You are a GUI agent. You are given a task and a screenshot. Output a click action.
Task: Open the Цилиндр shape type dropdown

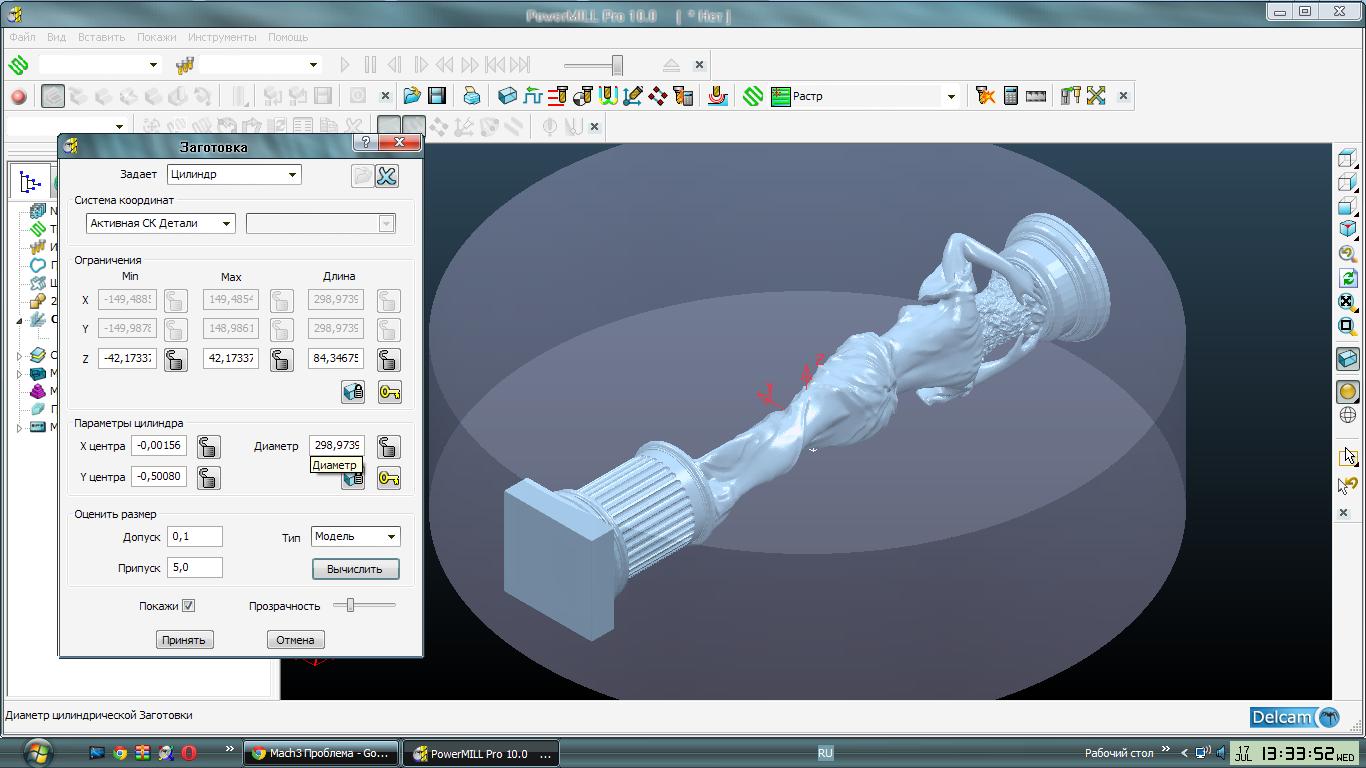pos(234,174)
